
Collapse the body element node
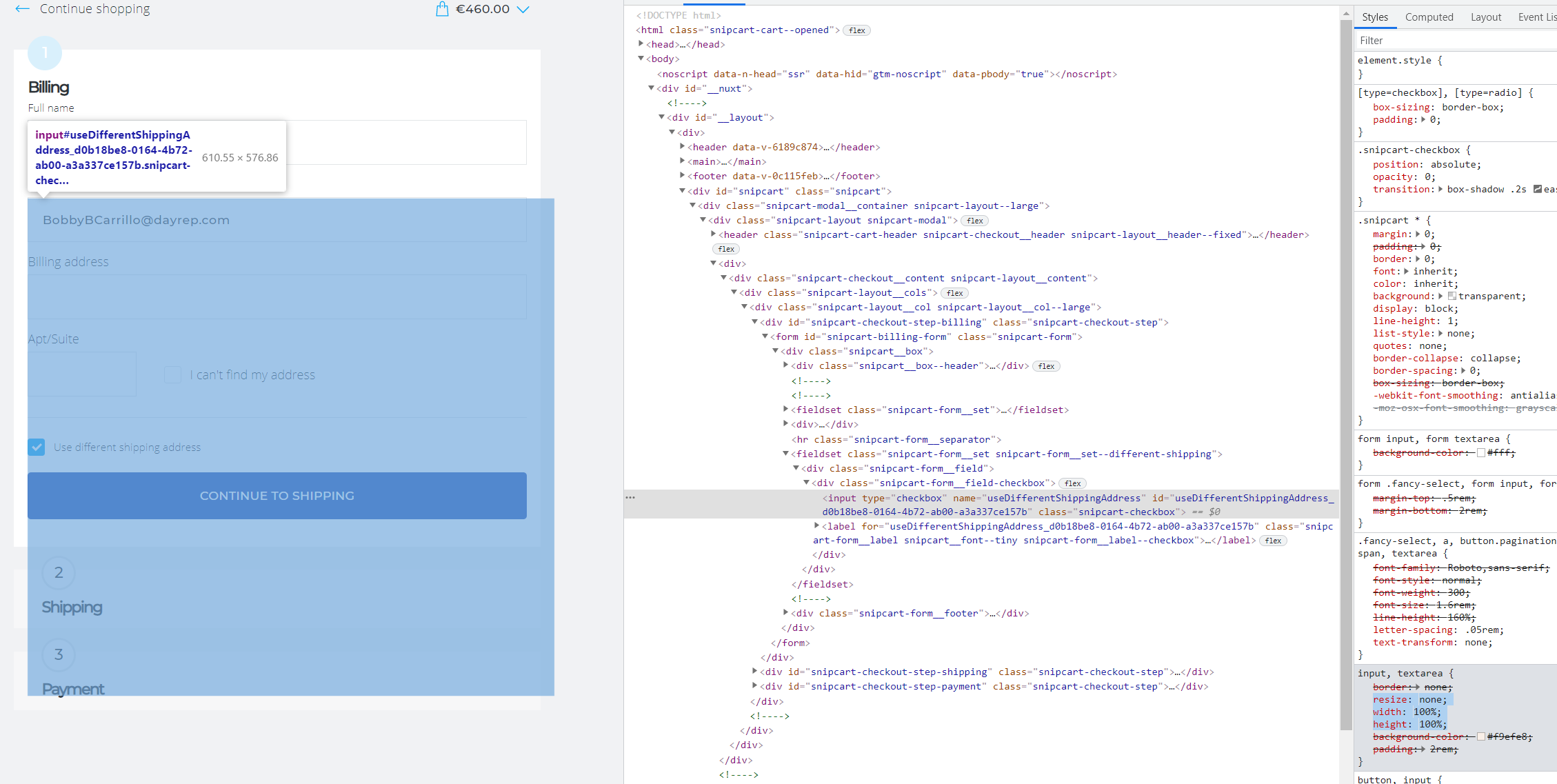click(x=641, y=59)
